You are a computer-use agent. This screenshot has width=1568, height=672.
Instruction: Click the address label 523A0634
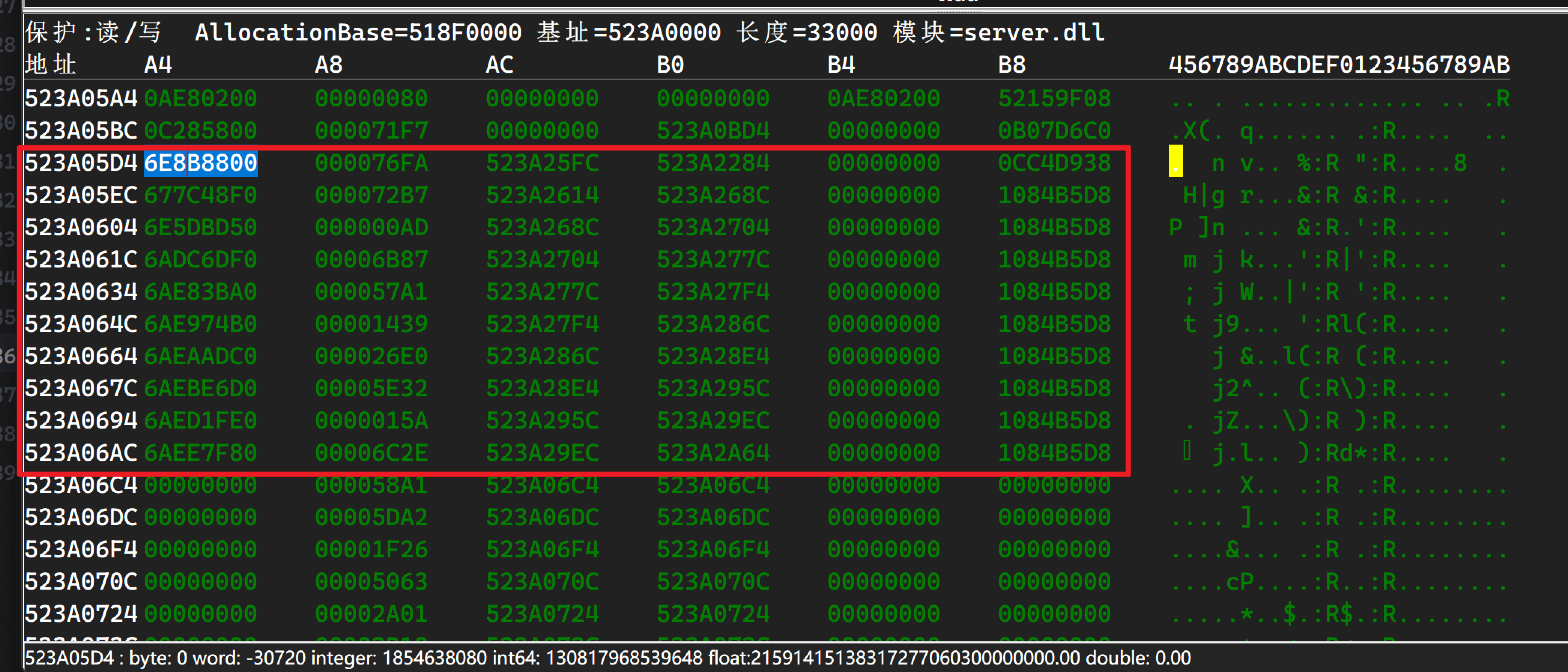coord(81,291)
